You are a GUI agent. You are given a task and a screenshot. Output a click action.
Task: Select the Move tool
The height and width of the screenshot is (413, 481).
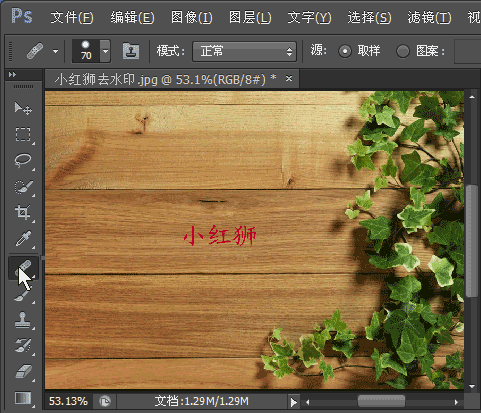23,109
